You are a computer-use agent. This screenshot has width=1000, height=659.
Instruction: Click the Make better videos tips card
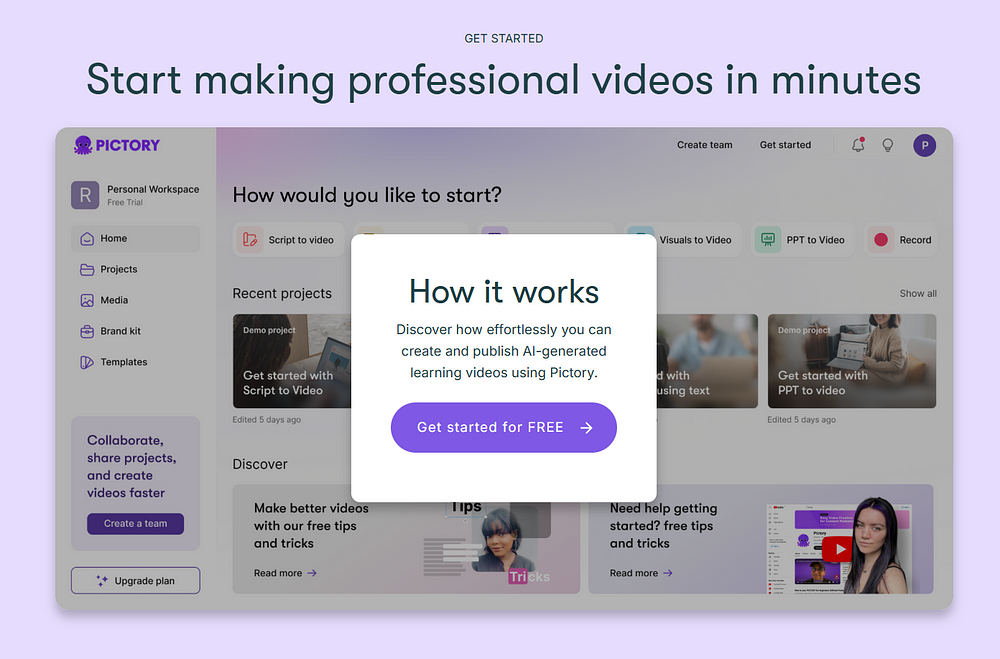tap(406, 539)
